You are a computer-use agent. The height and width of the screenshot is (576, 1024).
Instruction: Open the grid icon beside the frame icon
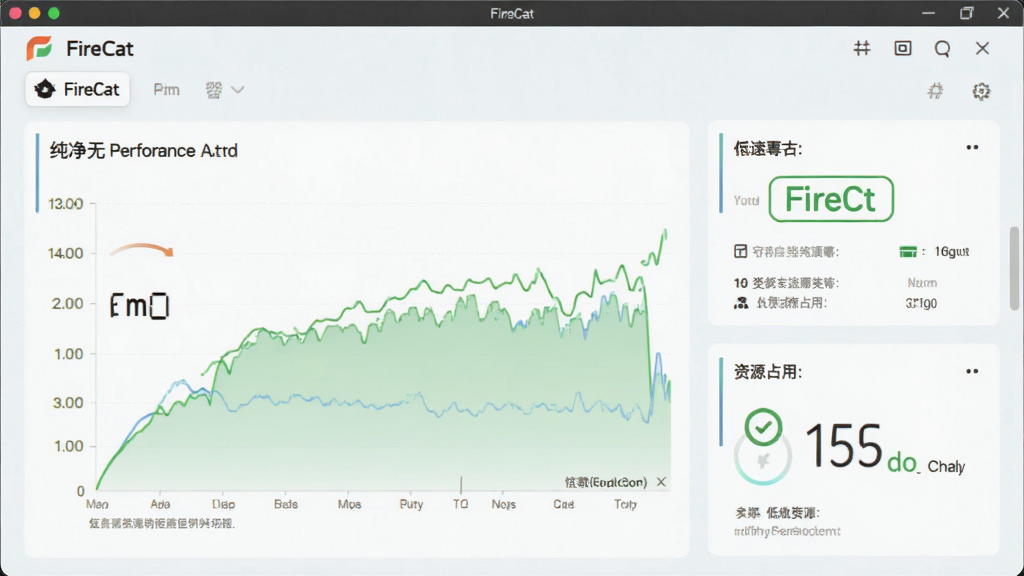click(862, 48)
